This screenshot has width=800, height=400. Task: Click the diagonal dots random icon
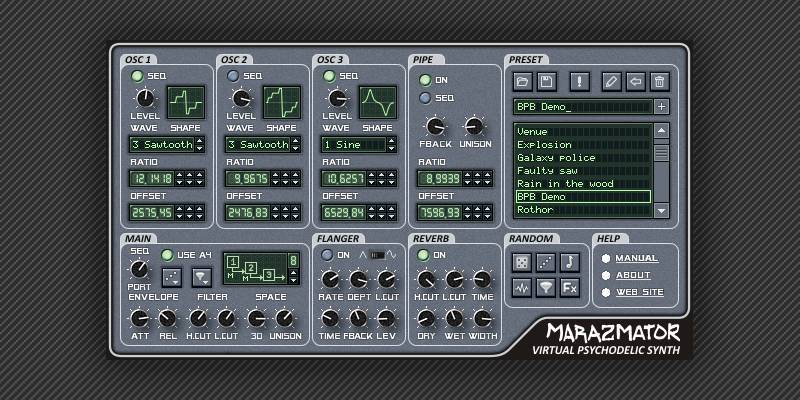545,262
